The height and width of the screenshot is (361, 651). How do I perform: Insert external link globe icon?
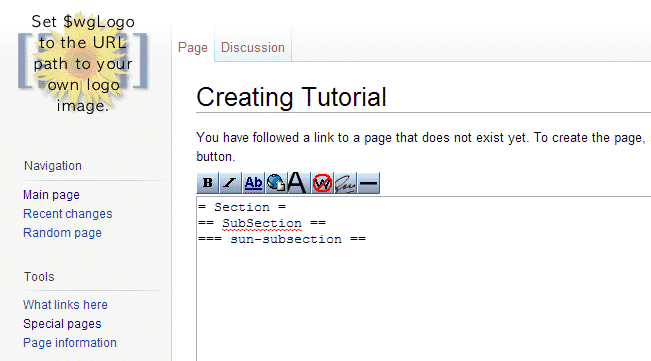[x=275, y=183]
